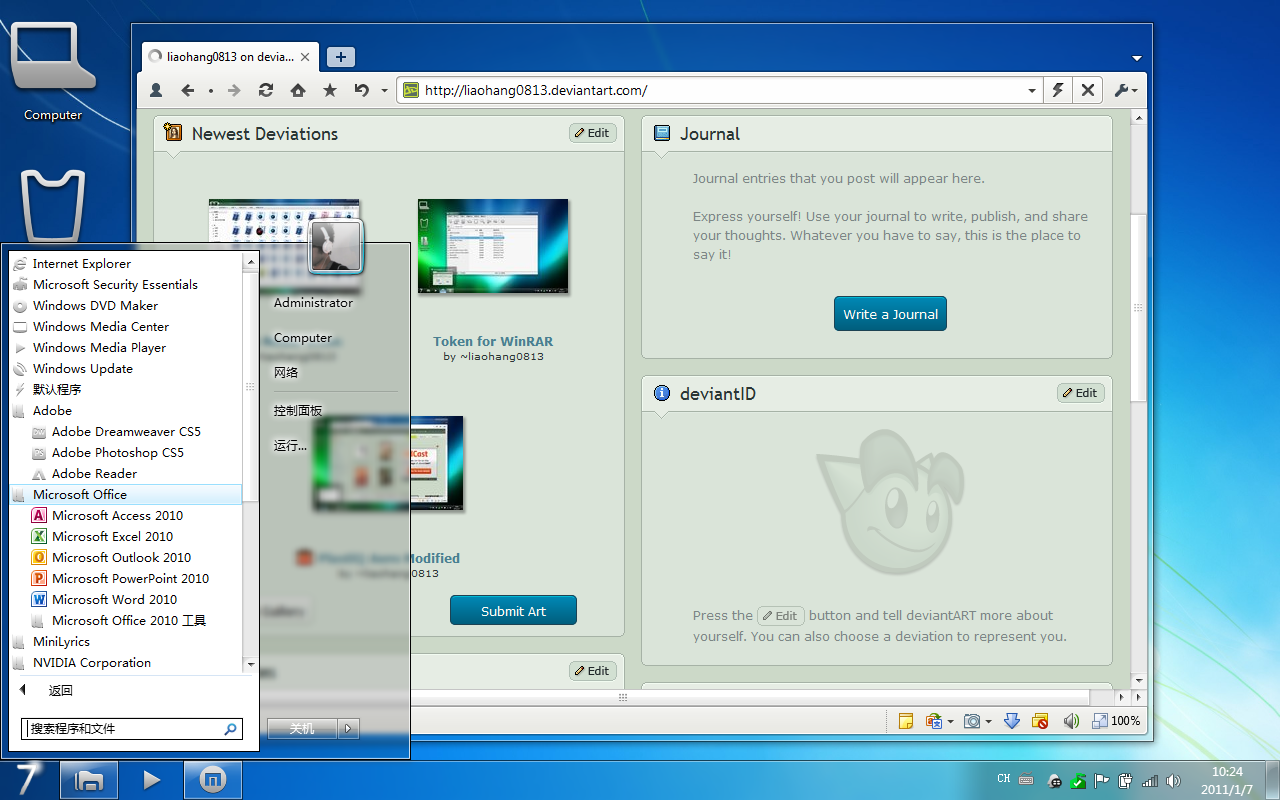The width and height of the screenshot is (1280, 800).
Task: Click the Write a Journal button
Action: point(890,314)
